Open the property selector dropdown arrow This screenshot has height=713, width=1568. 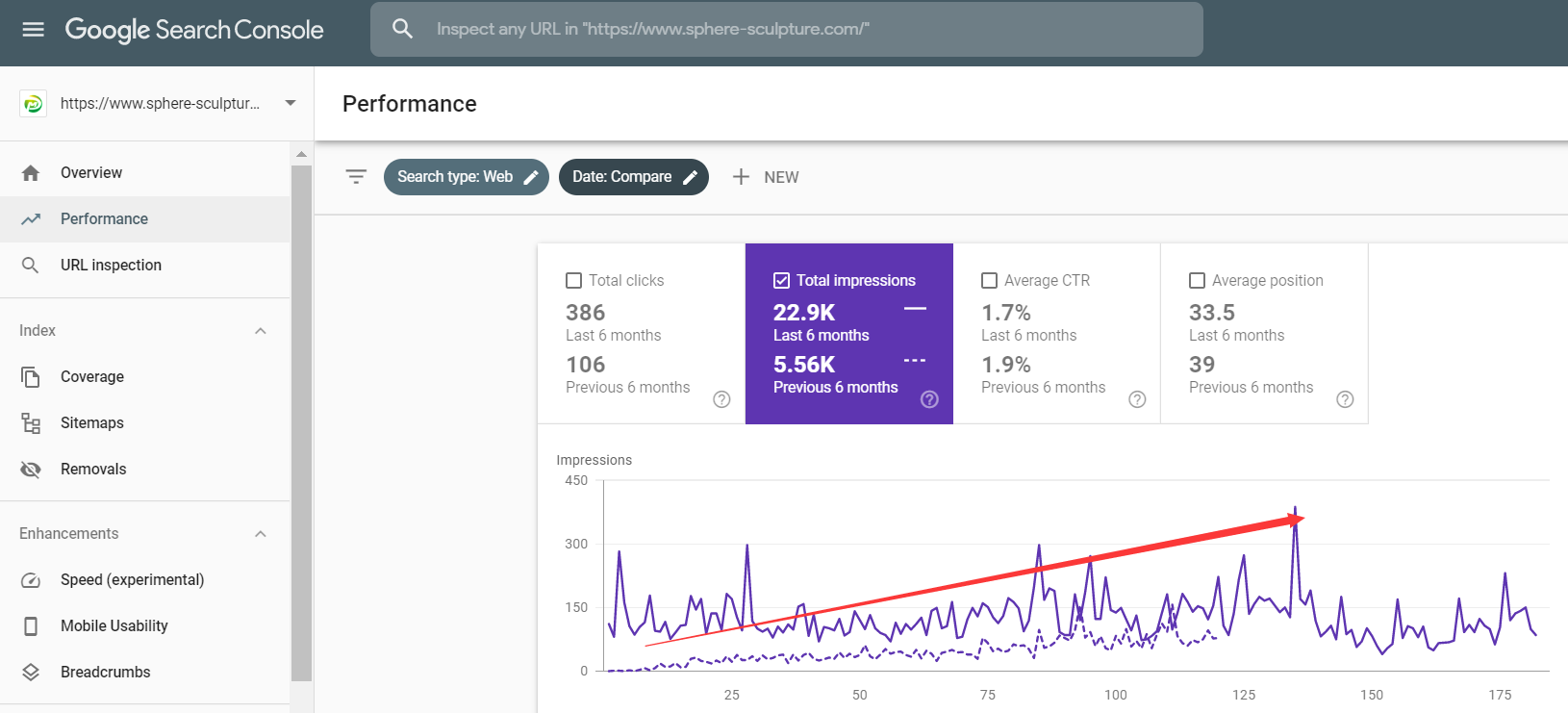(x=291, y=103)
